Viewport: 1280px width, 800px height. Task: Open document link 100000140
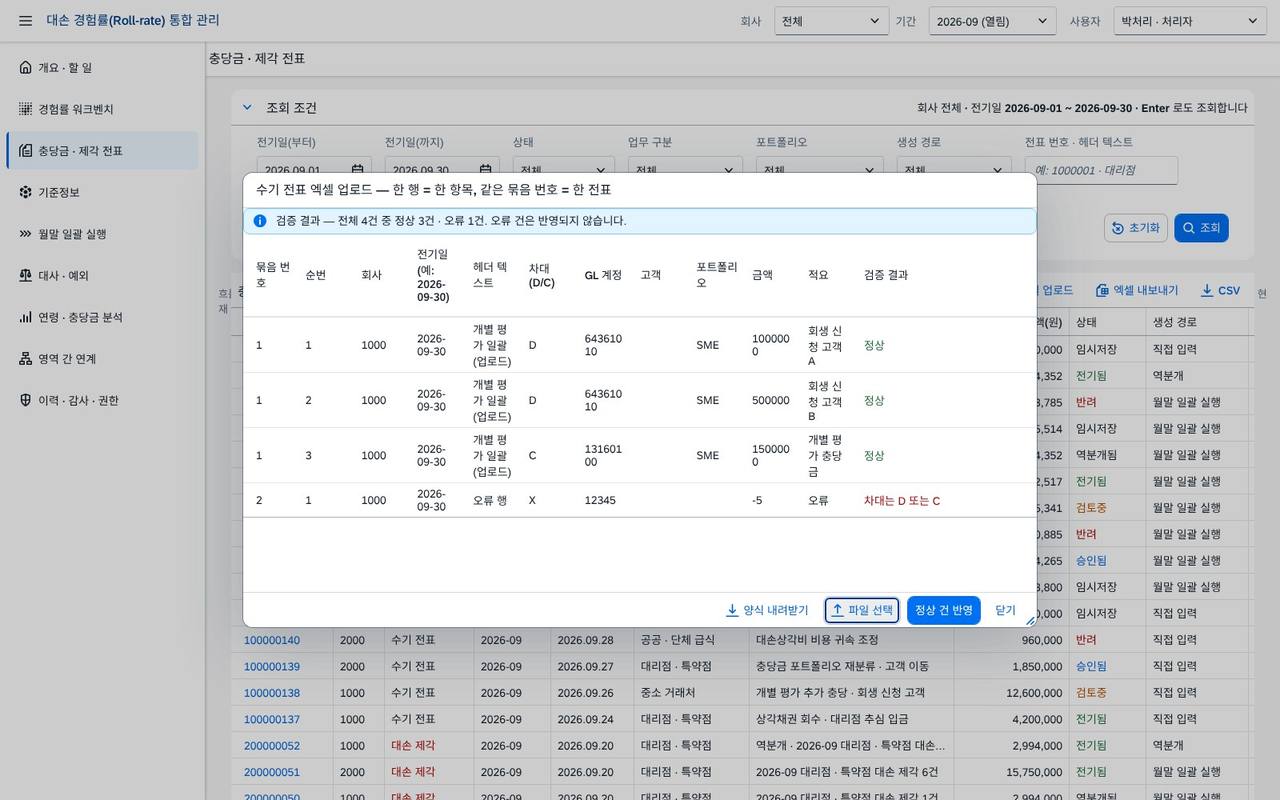coord(272,640)
